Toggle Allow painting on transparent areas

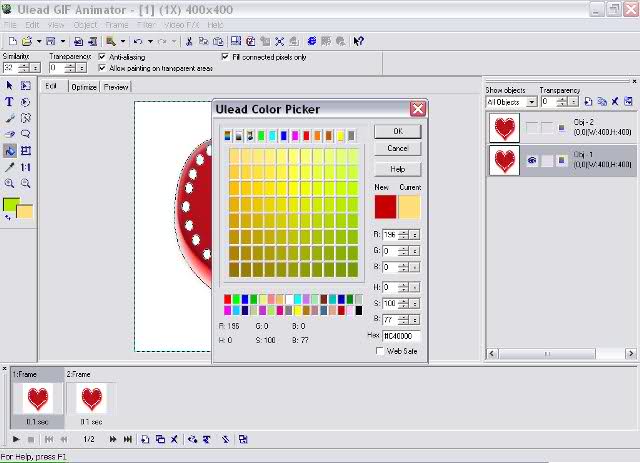click(102, 68)
